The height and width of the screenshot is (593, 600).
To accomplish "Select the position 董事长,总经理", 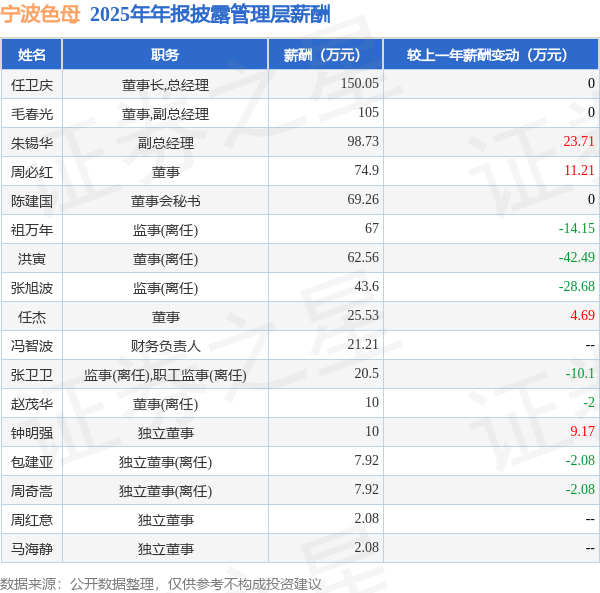I will coord(165,85).
